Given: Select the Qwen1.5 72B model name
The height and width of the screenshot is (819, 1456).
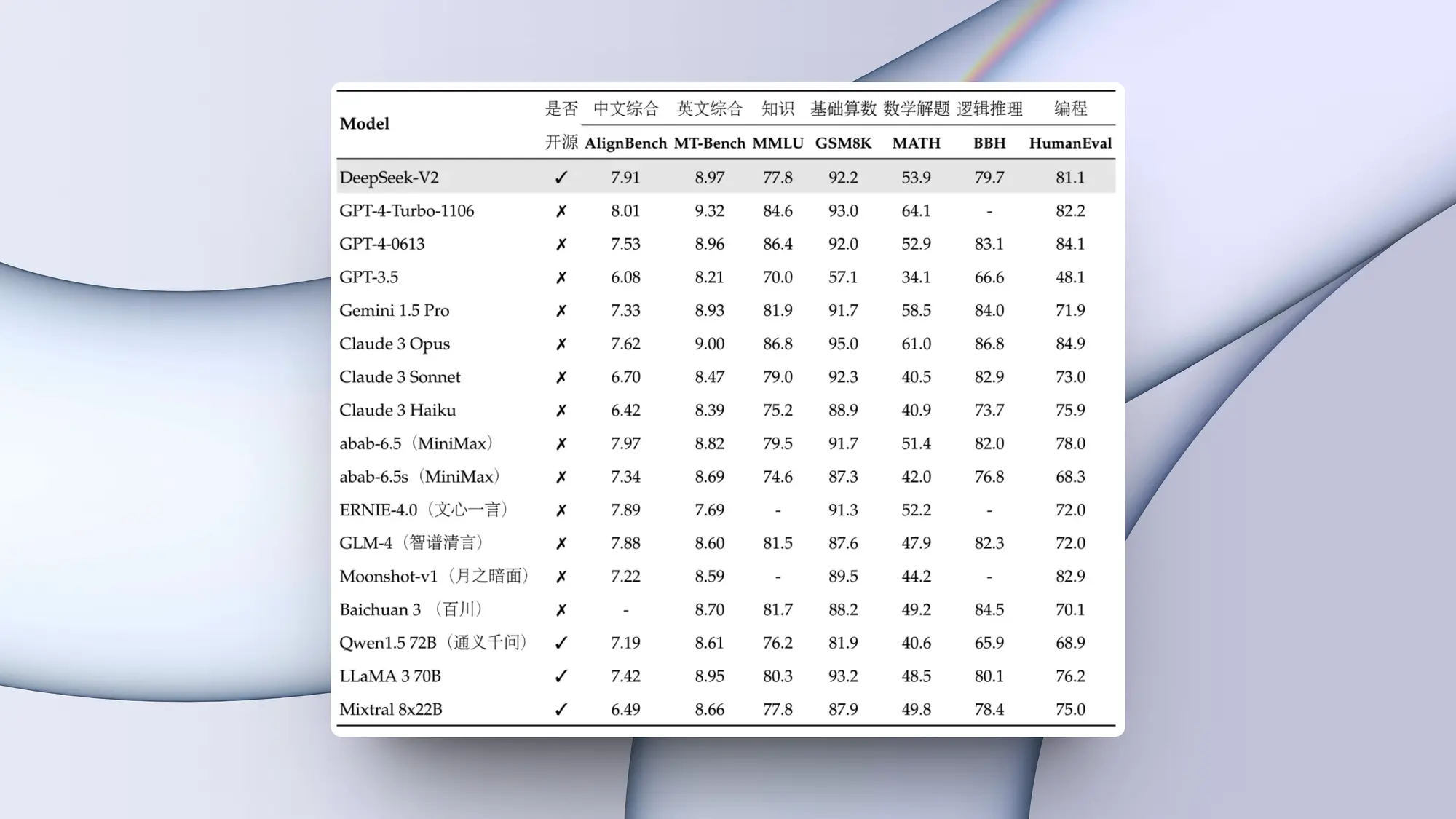Looking at the screenshot, I should tap(435, 643).
